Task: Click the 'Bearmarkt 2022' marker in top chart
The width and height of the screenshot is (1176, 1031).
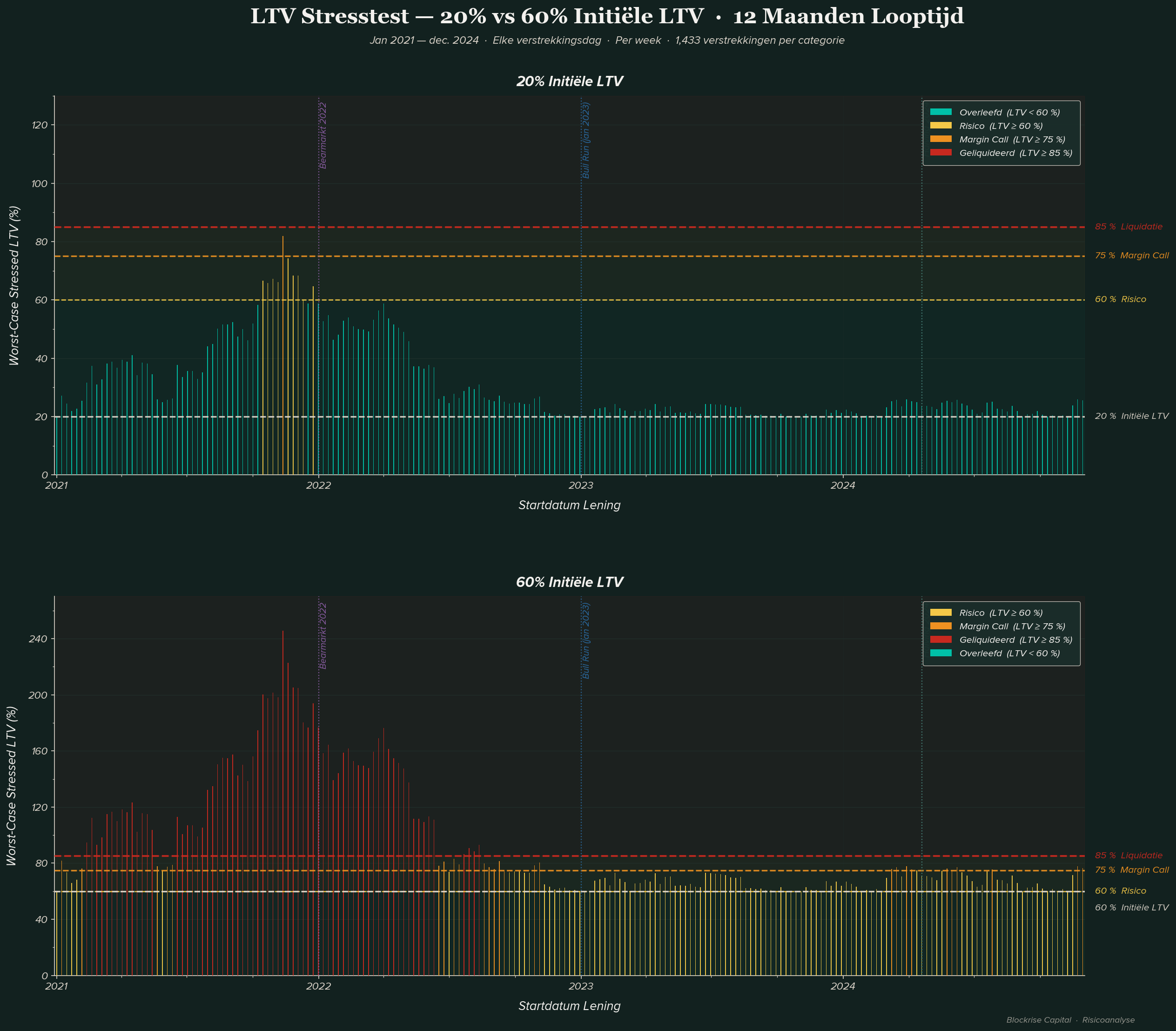Action: coord(323,135)
